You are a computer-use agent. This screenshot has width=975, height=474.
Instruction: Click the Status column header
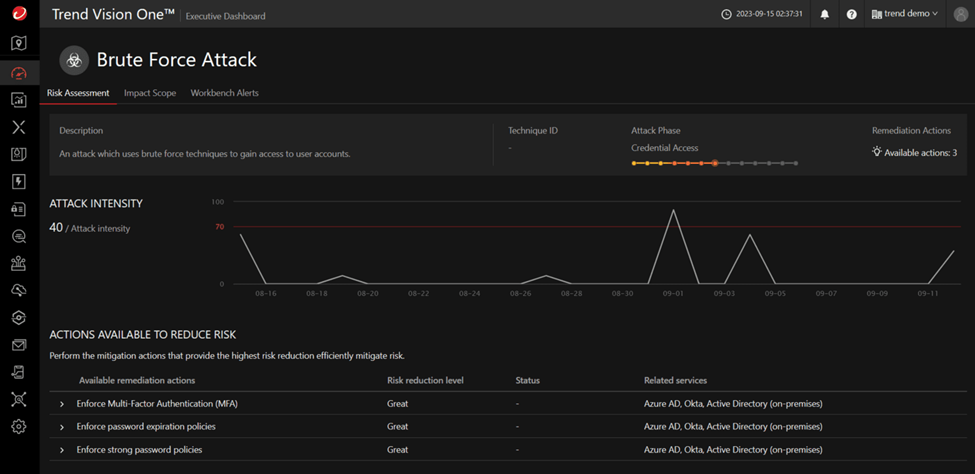tap(527, 380)
